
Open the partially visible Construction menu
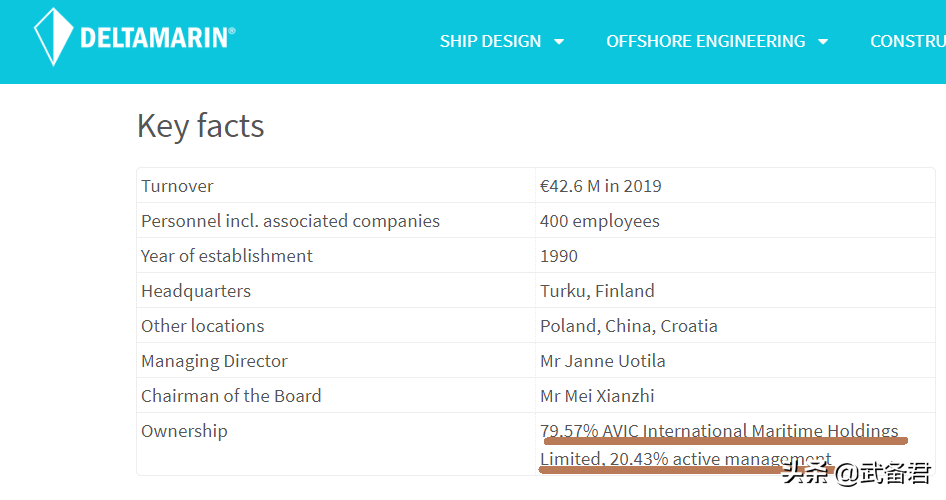coord(907,41)
